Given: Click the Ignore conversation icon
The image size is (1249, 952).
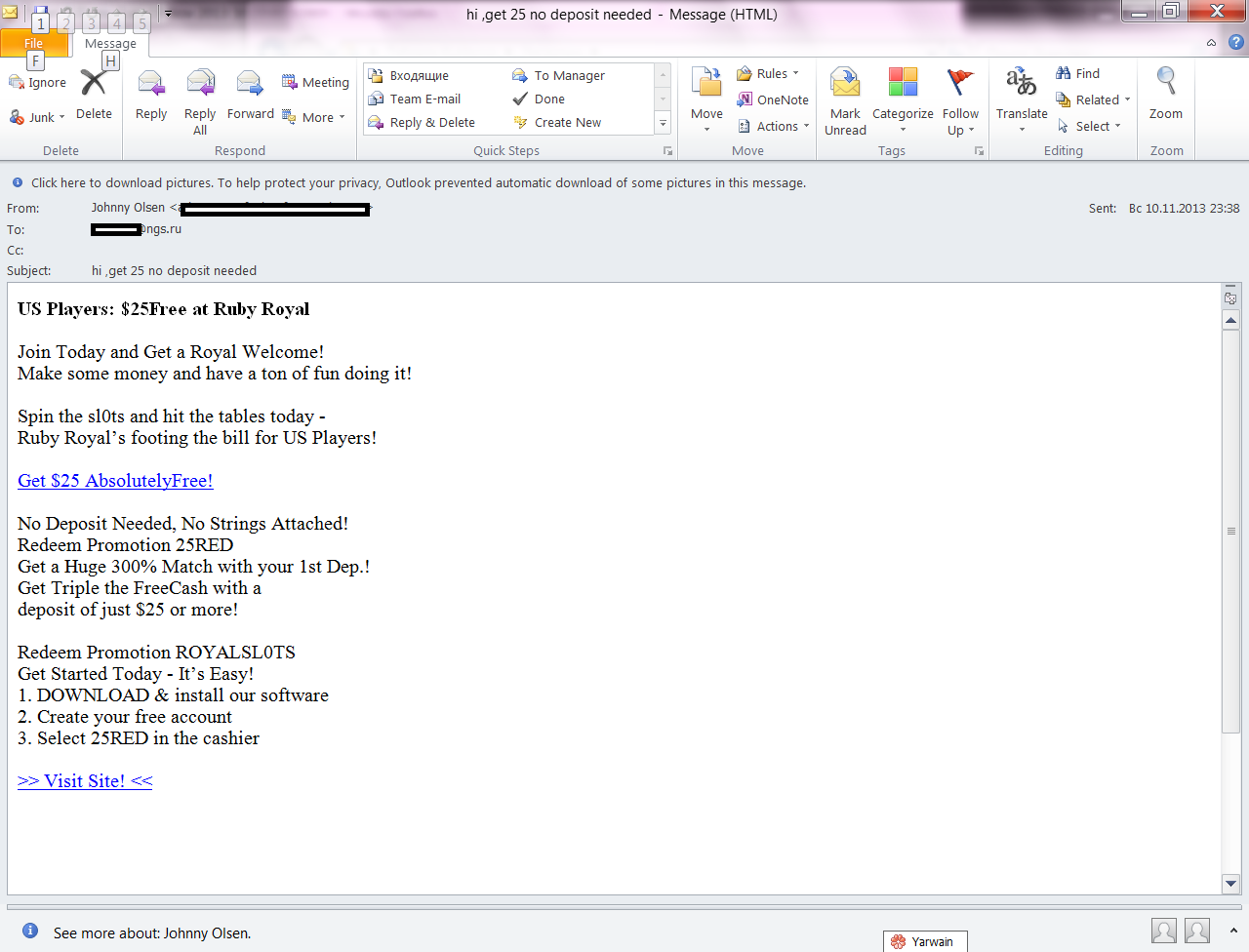Looking at the screenshot, I should click(x=17, y=83).
